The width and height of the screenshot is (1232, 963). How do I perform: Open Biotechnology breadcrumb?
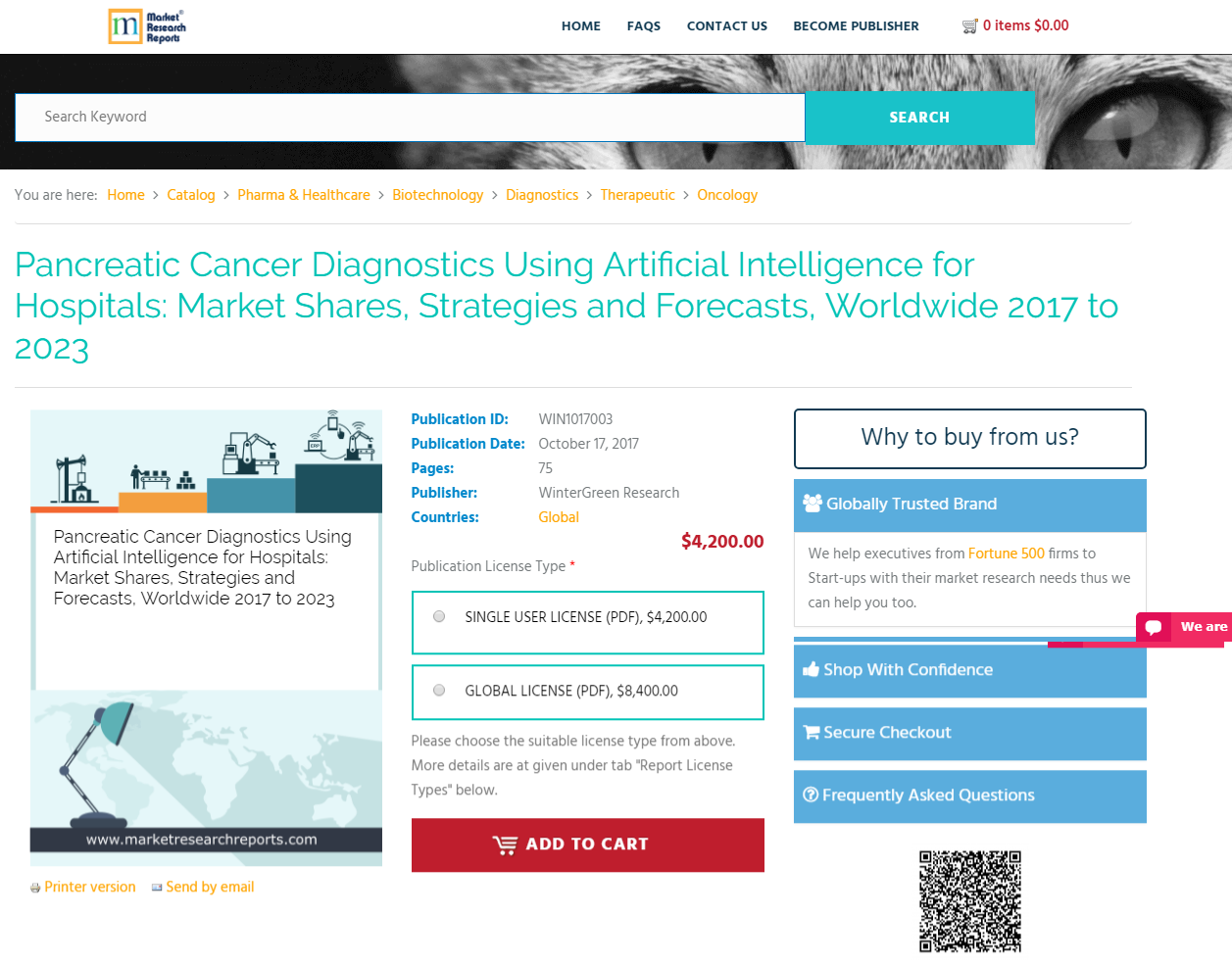[x=438, y=195]
